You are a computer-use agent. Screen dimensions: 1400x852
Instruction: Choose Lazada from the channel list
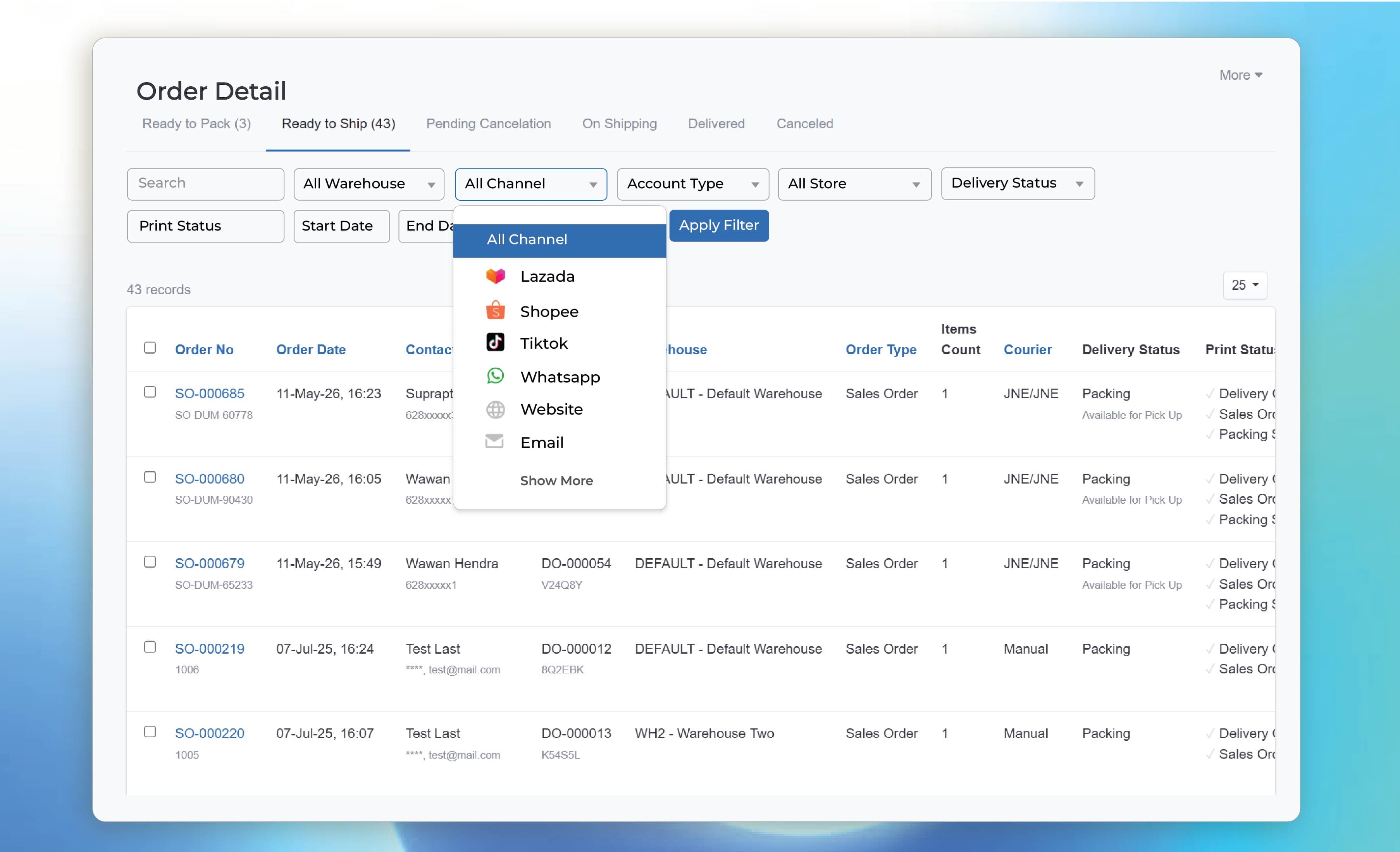click(560, 277)
